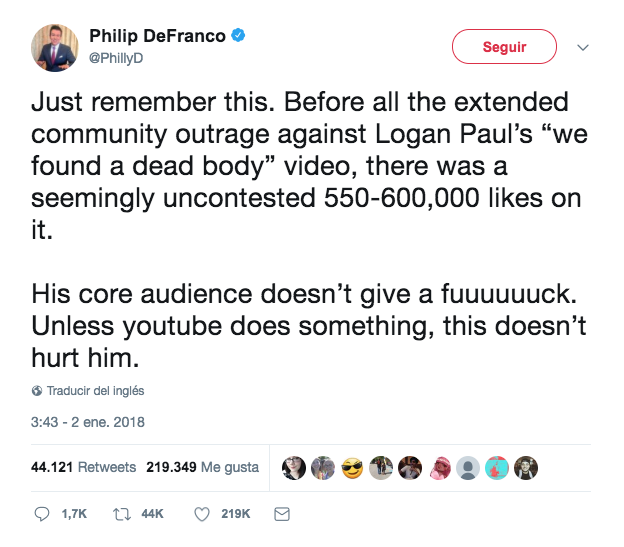
Task: Click the globe translate icon
Action: click(37, 391)
